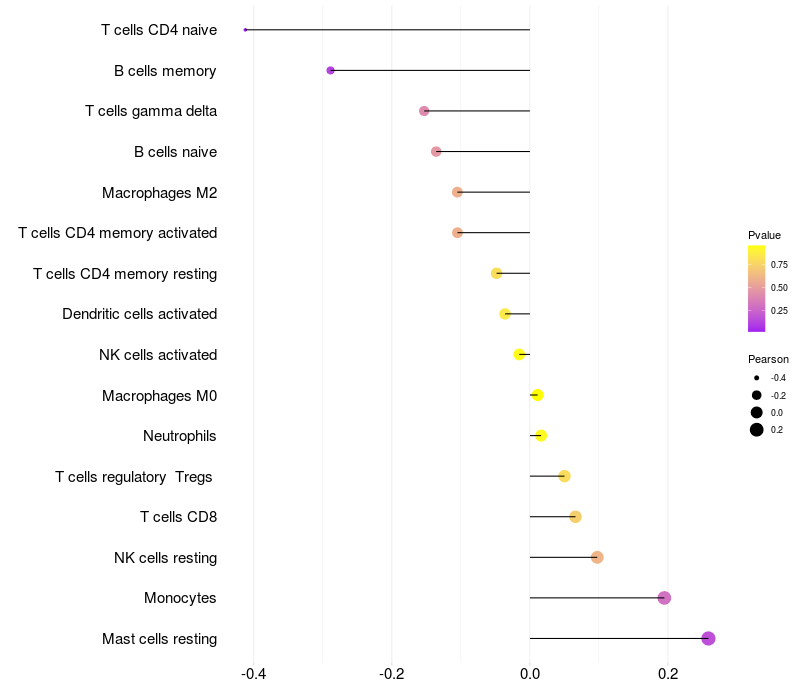Click the T cells regulatory Tregs label

pyautogui.click(x=134, y=477)
